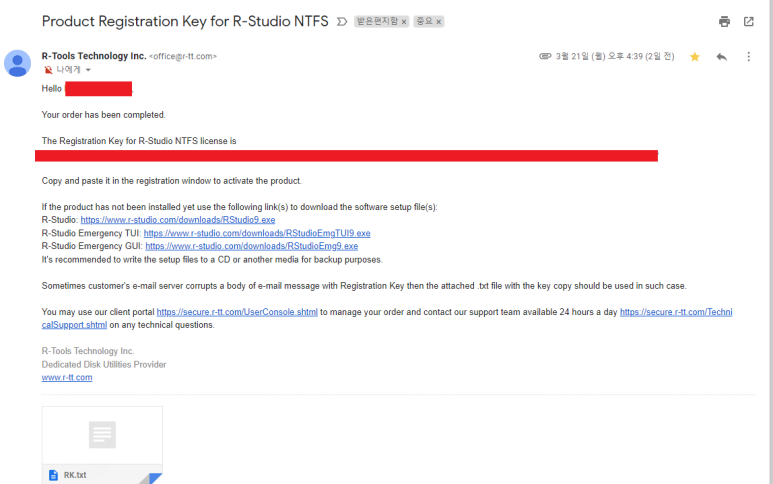Print the email with the printer icon
The image size is (773, 484).
(724, 22)
